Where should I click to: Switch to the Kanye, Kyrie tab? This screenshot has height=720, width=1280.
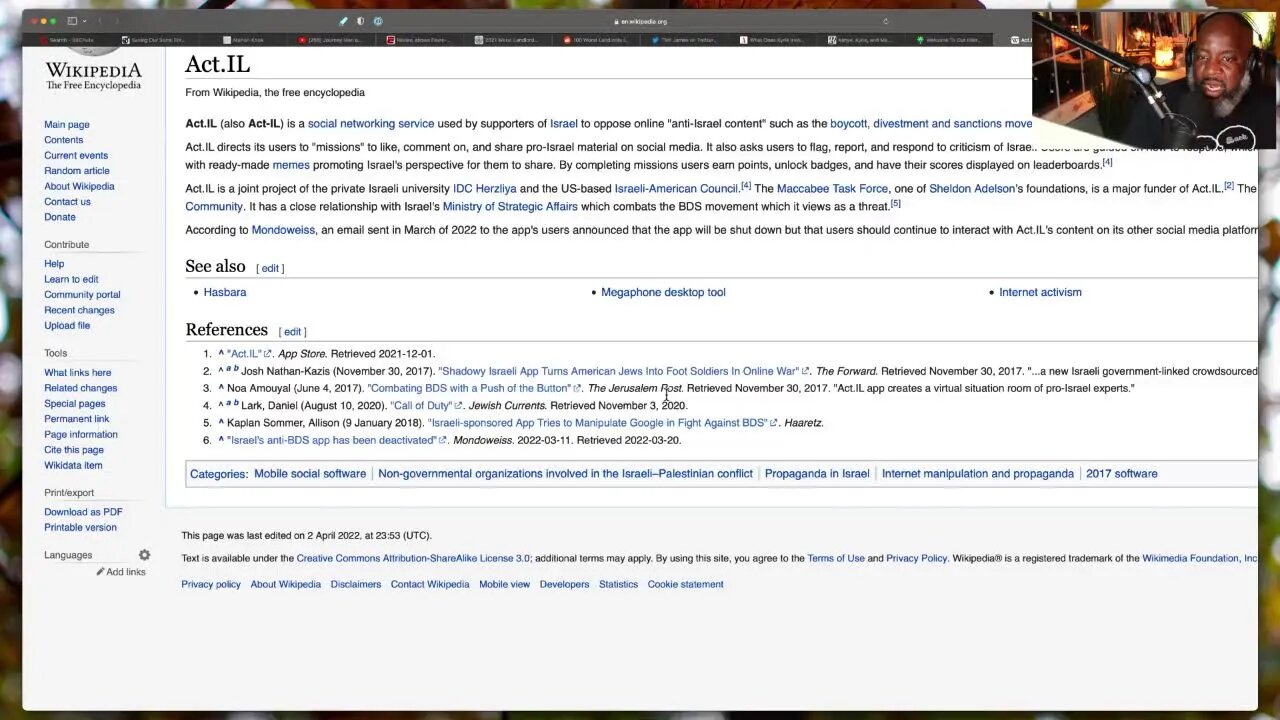[862, 40]
